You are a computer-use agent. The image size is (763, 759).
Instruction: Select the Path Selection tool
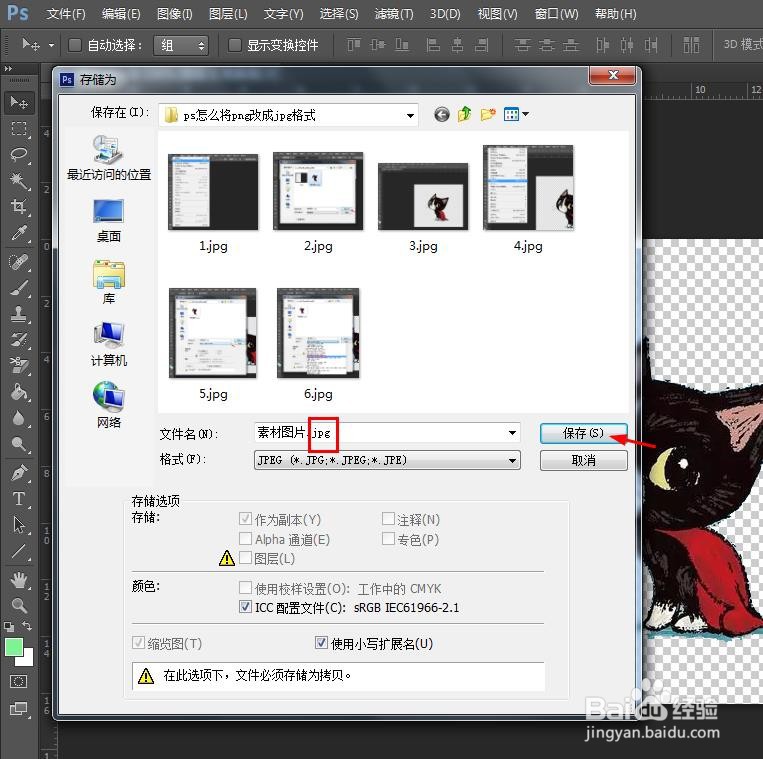19,525
